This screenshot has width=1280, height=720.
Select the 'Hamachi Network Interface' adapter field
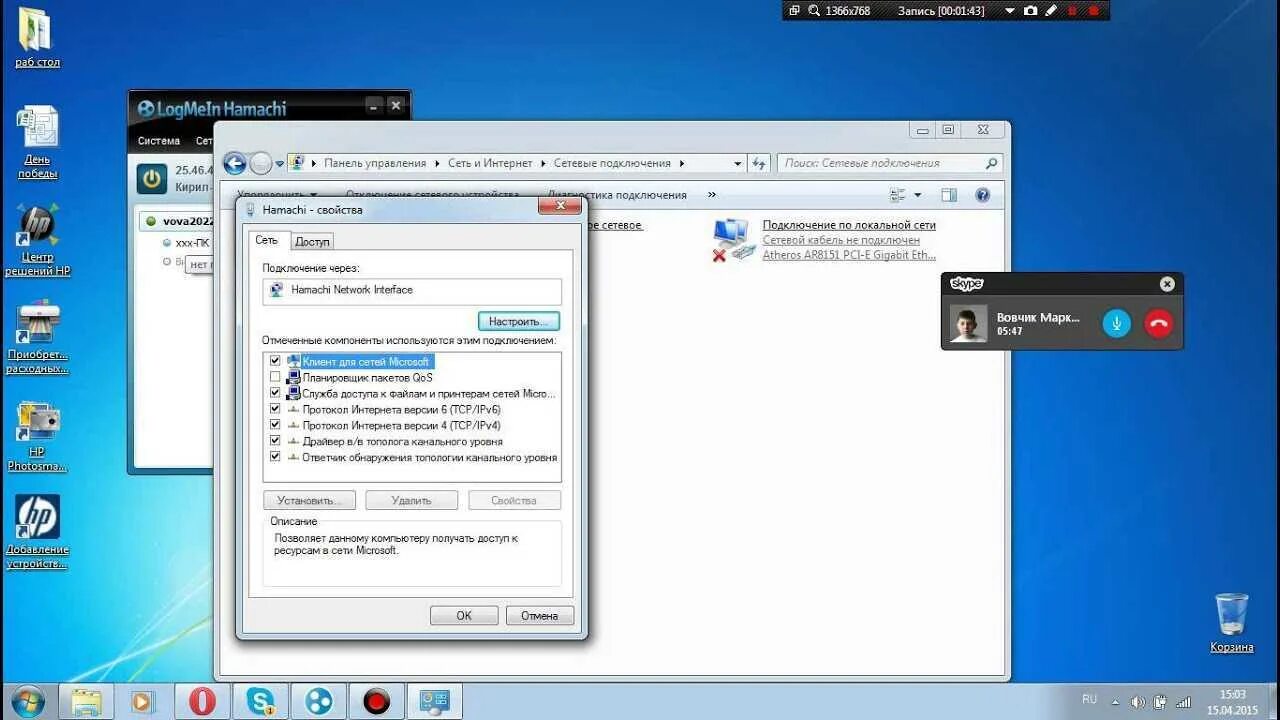click(x=412, y=290)
